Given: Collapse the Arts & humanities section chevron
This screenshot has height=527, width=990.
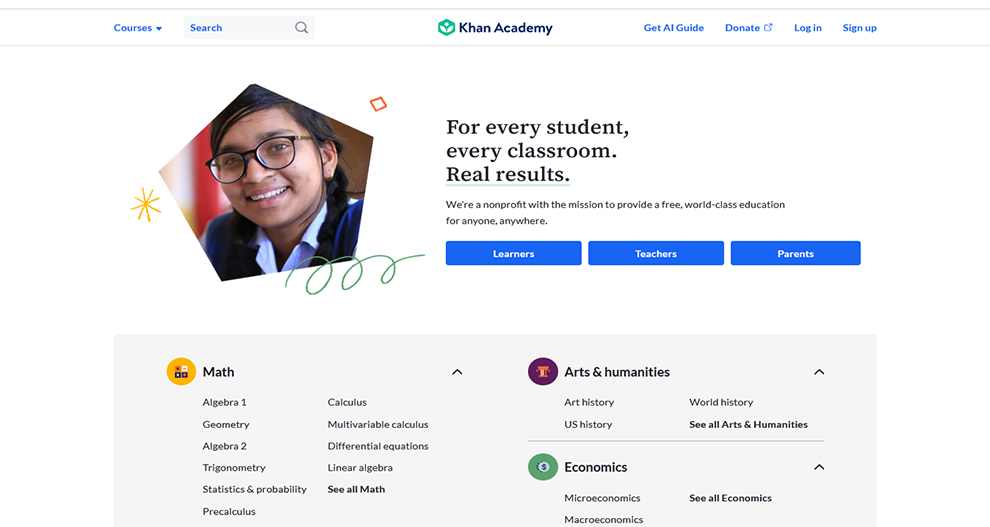Looking at the screenshot, I should [x=819, y=372].
